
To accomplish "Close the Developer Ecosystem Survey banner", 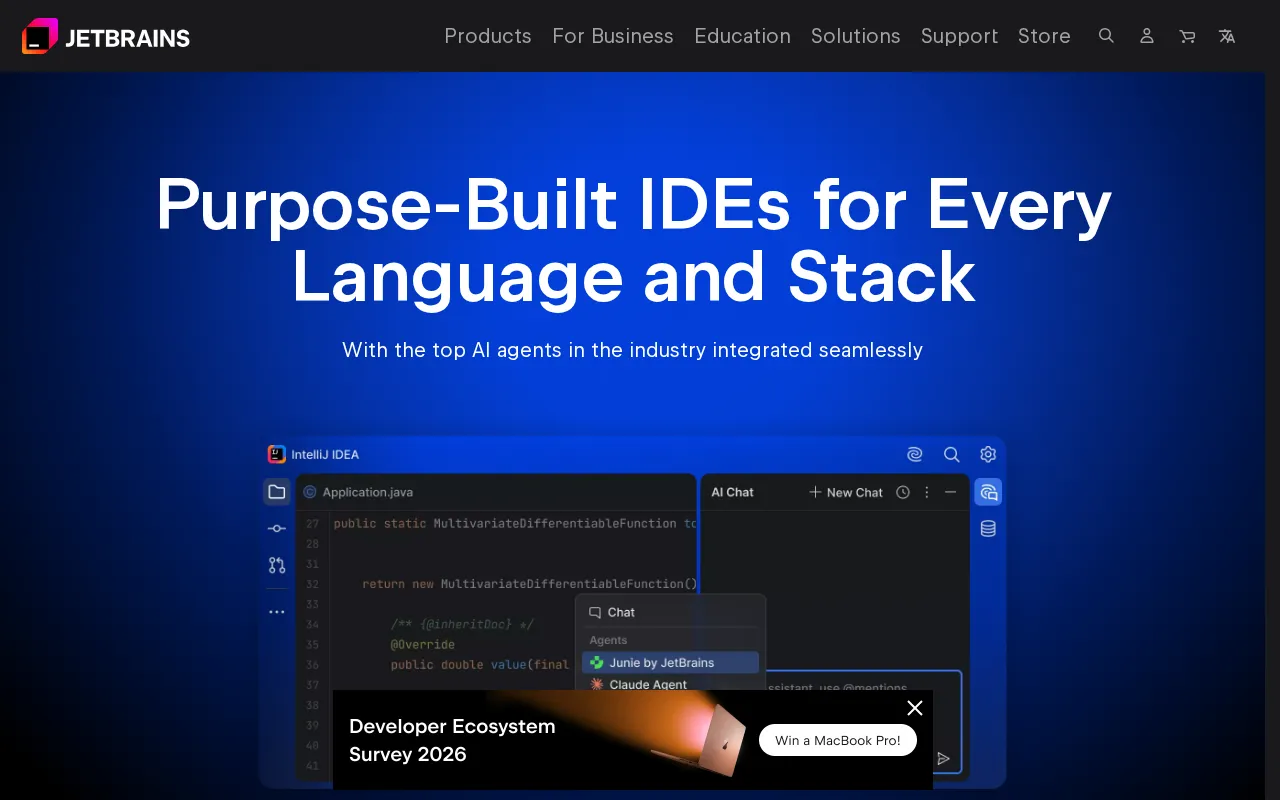I will click(x=914, y=708).
